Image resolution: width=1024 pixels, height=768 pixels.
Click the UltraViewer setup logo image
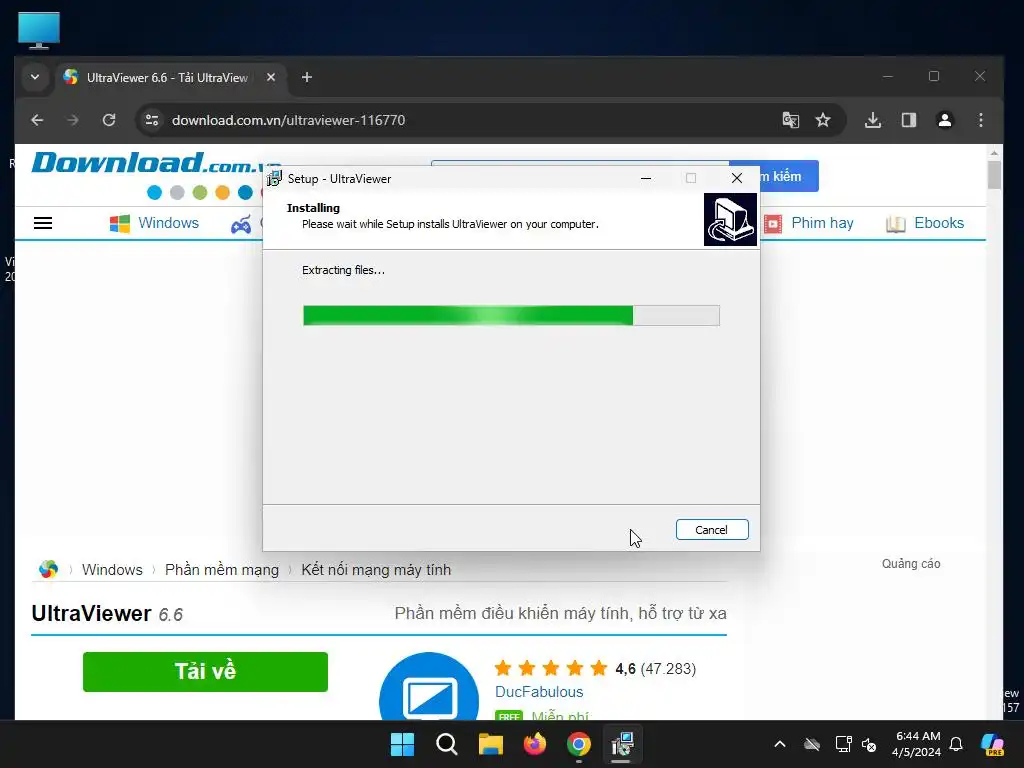[730, 219]
